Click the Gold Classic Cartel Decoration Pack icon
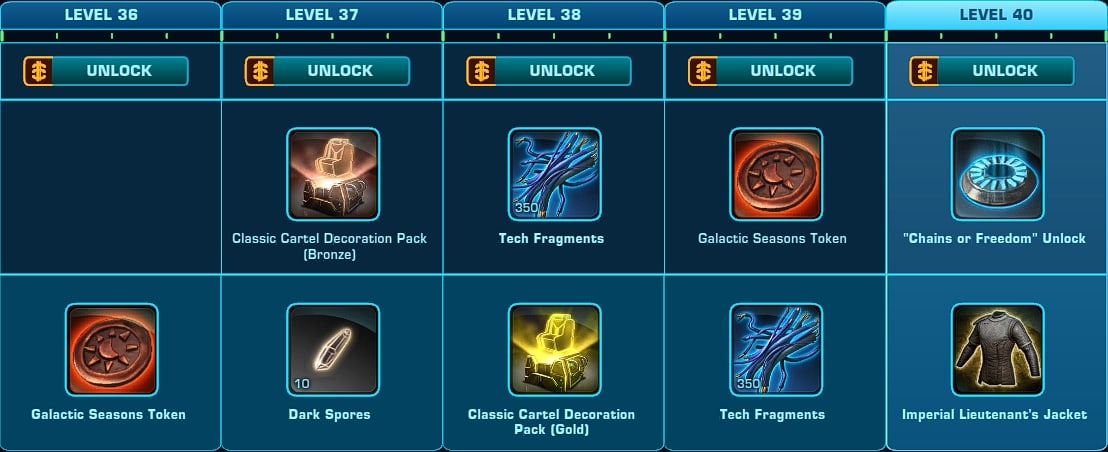Image resolution: width=1108 pixels, height=452 pixels. click(555, 350)
